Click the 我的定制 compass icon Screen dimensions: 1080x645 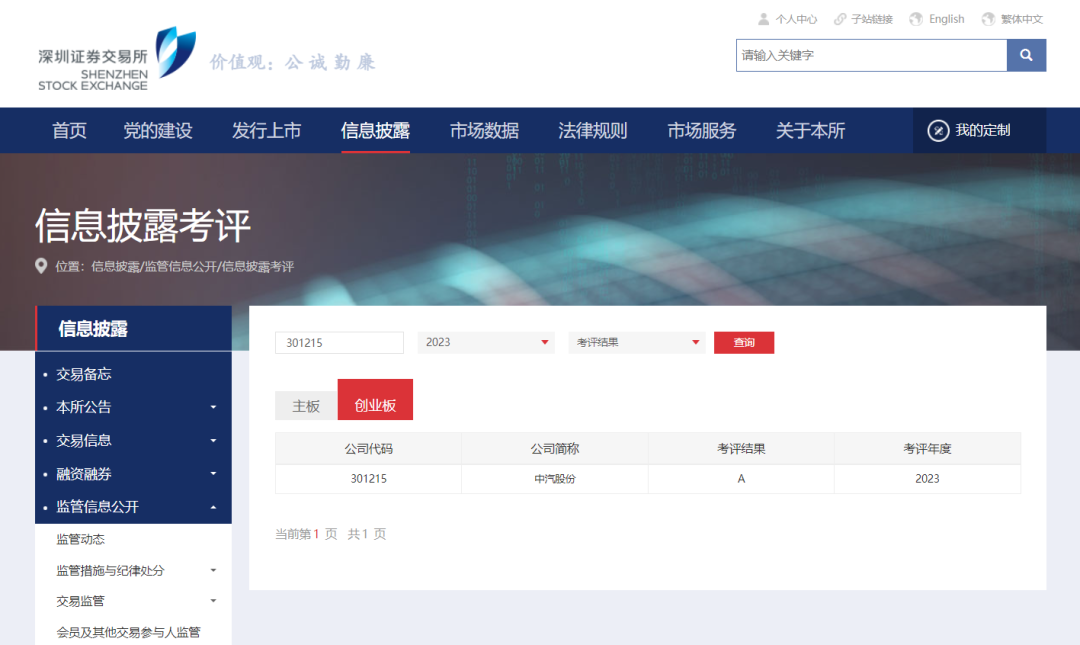938,130
